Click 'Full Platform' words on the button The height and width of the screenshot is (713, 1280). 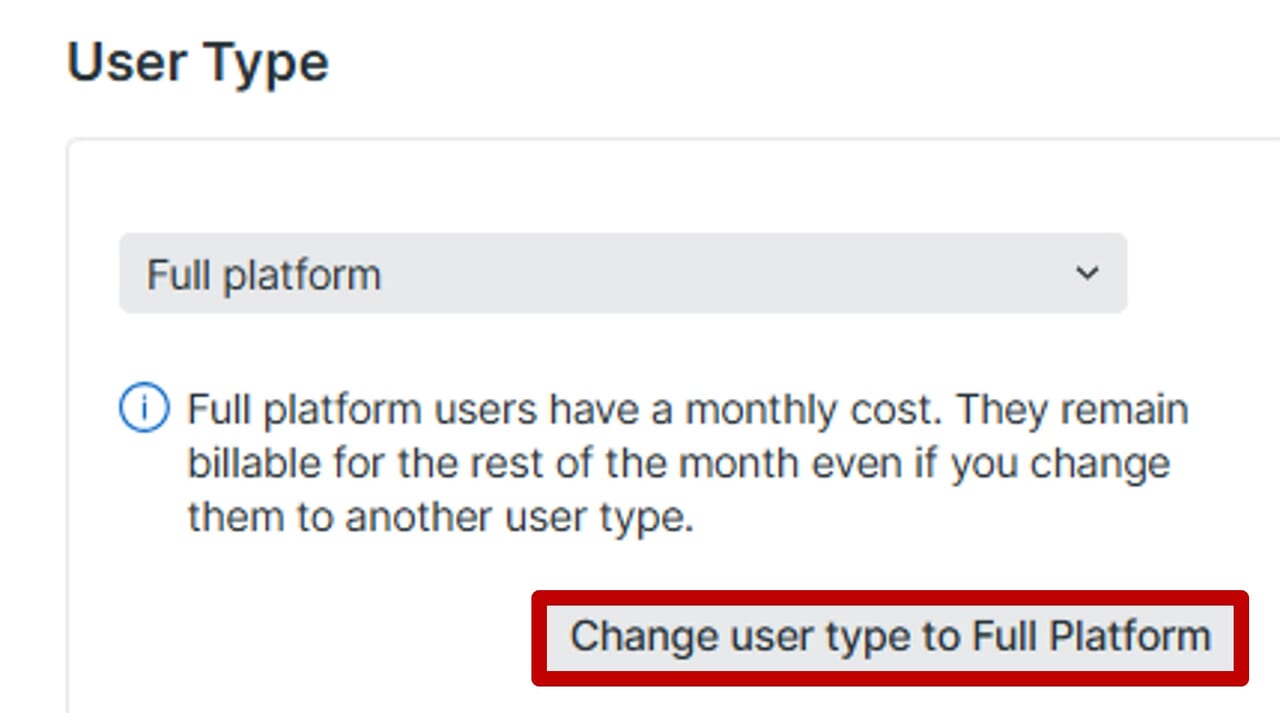pos(1091,637)
